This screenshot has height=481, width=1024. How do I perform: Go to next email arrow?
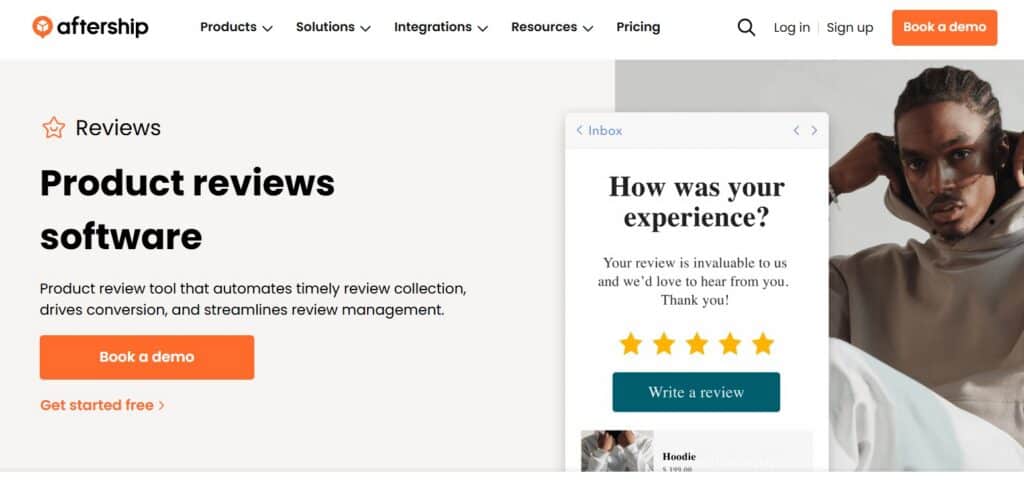click(x=814, y=131)
